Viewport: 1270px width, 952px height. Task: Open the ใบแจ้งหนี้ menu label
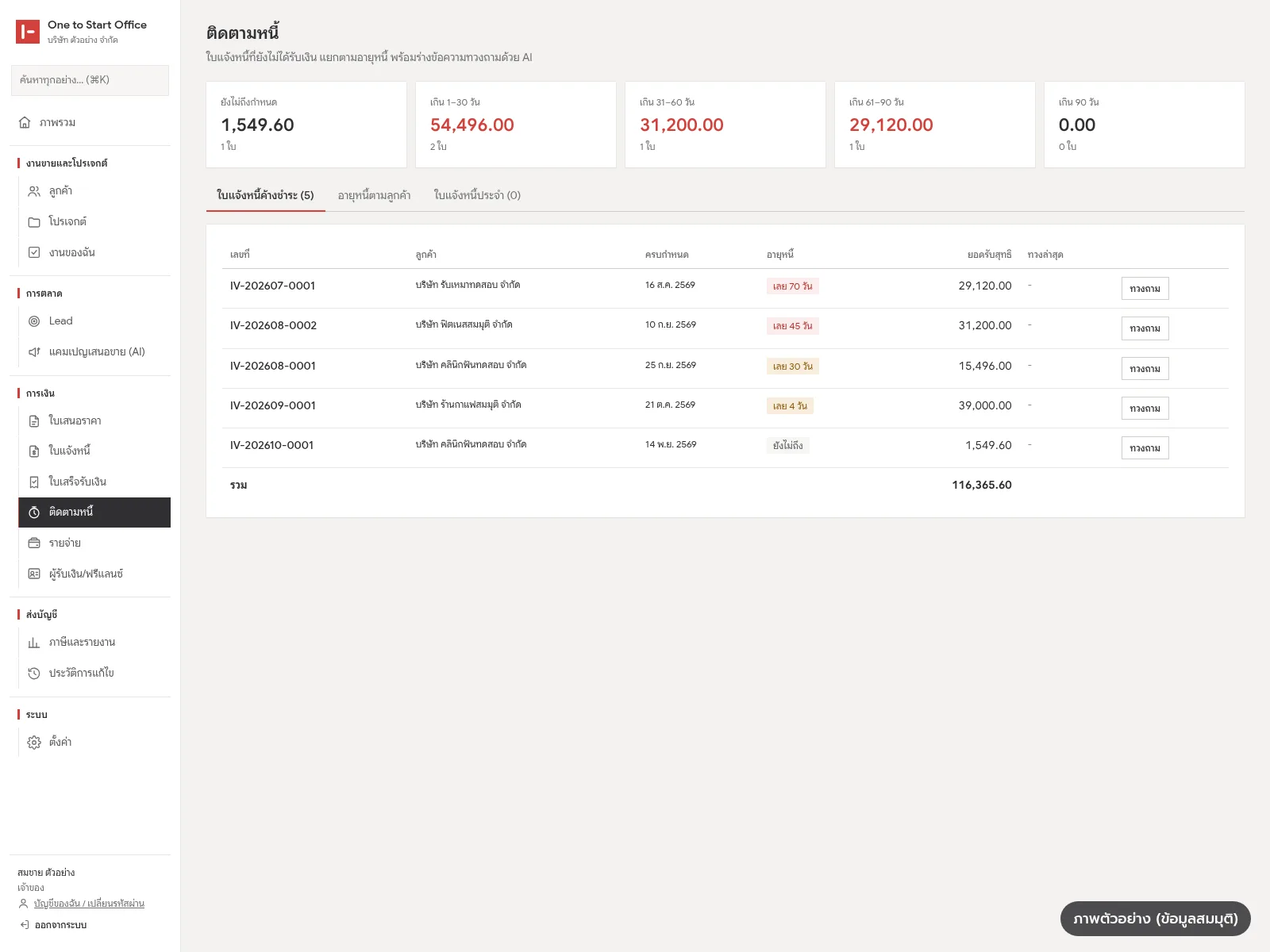point(70,451)
